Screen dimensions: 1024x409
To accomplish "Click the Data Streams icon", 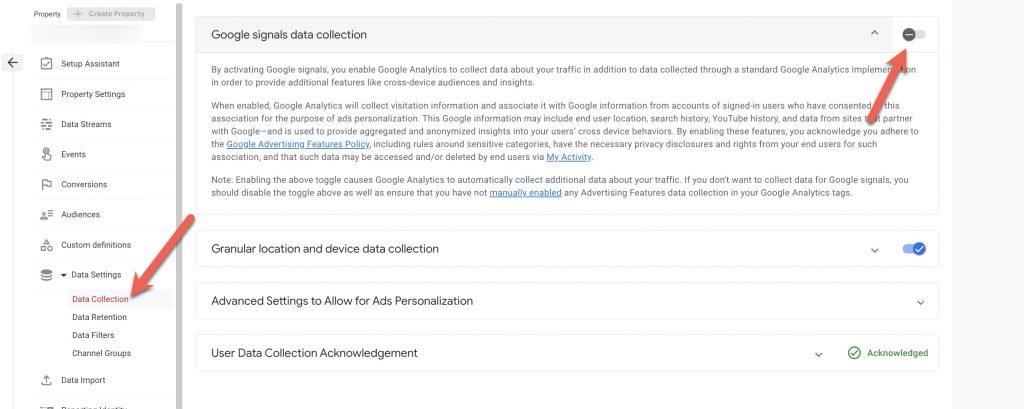I will (46, 124).
